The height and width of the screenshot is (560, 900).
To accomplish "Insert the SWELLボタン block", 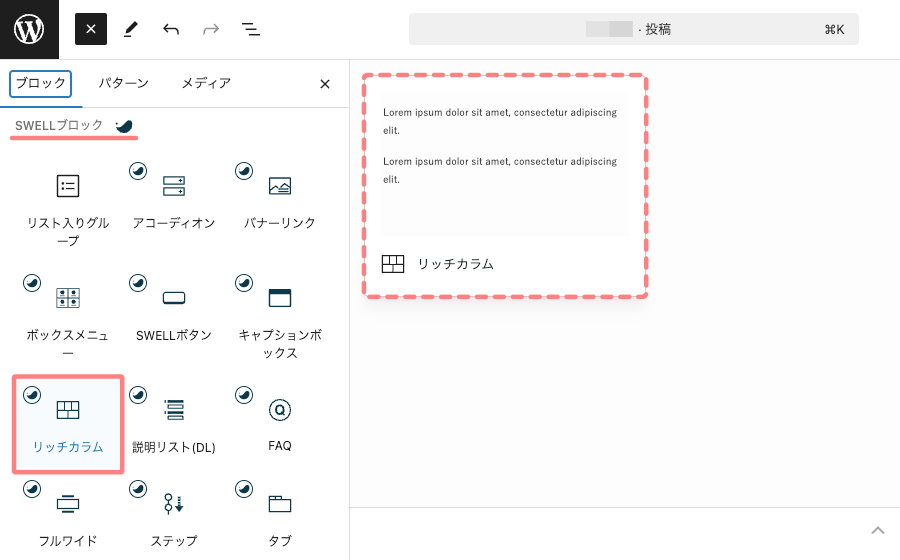I will pos(174,310).
